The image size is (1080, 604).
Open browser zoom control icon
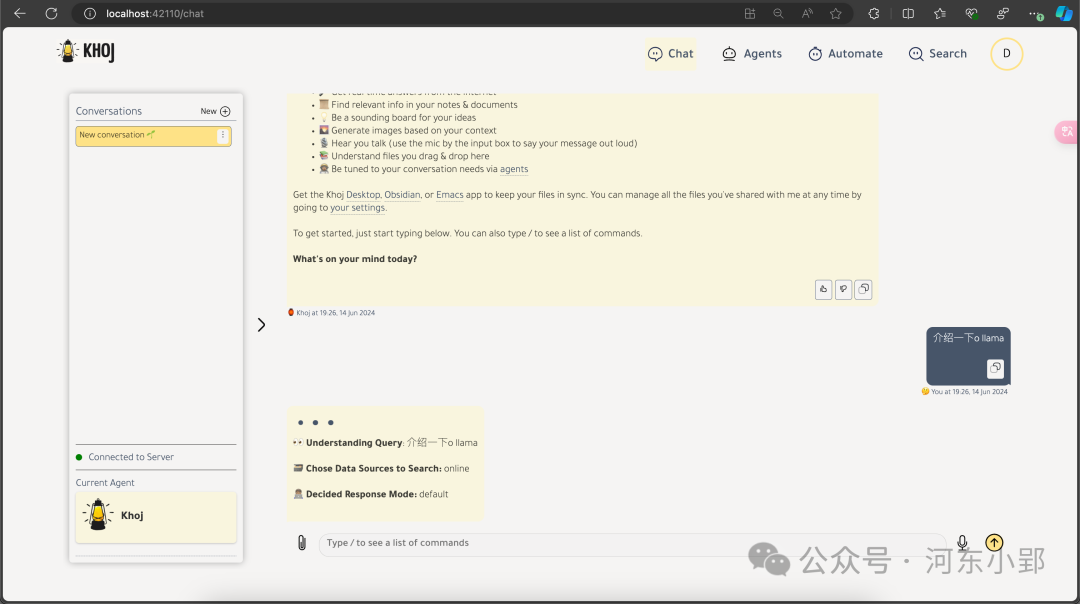[x=778, y=14]
